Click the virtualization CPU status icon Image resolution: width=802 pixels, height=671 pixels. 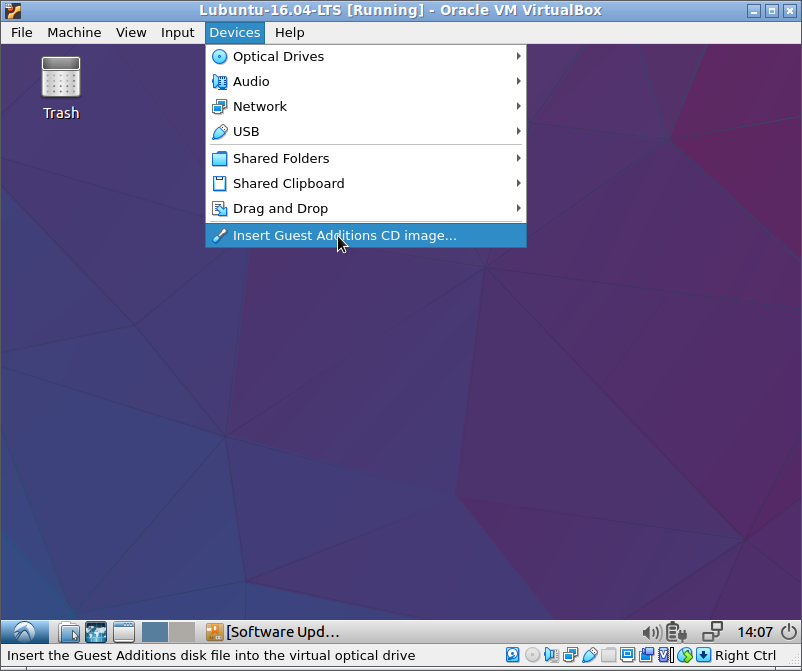click(x=665, y=655)
